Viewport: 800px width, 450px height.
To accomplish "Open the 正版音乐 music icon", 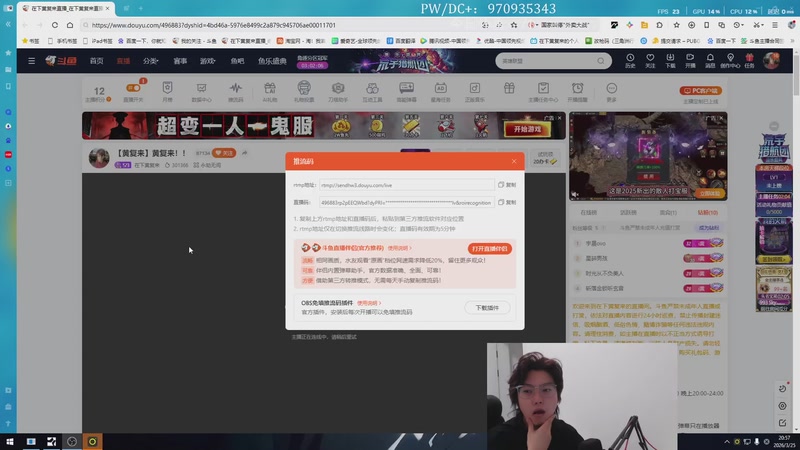I will point(474,91).
